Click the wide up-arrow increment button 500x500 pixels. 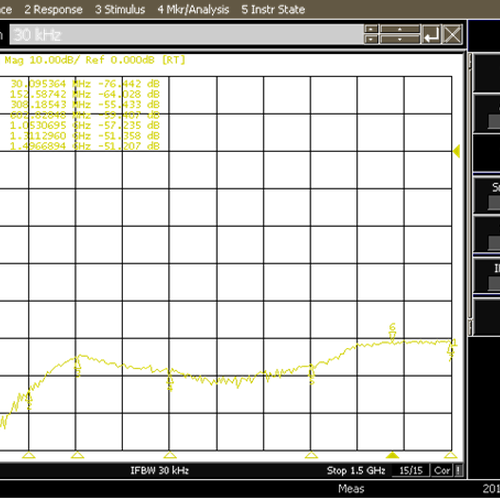click(400, 29)
